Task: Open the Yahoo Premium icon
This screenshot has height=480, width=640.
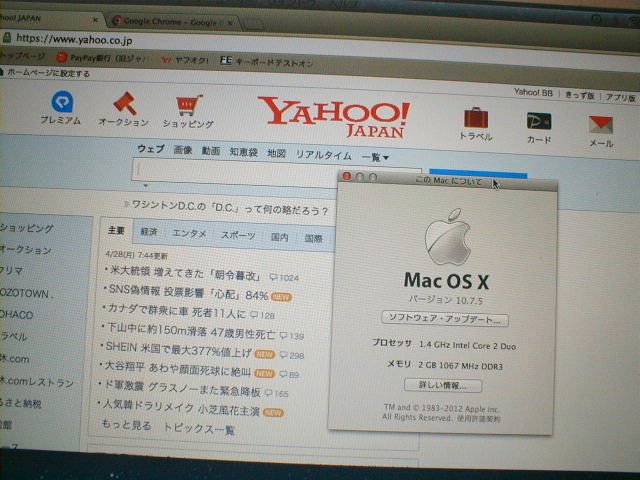Action: click(62, 101)
